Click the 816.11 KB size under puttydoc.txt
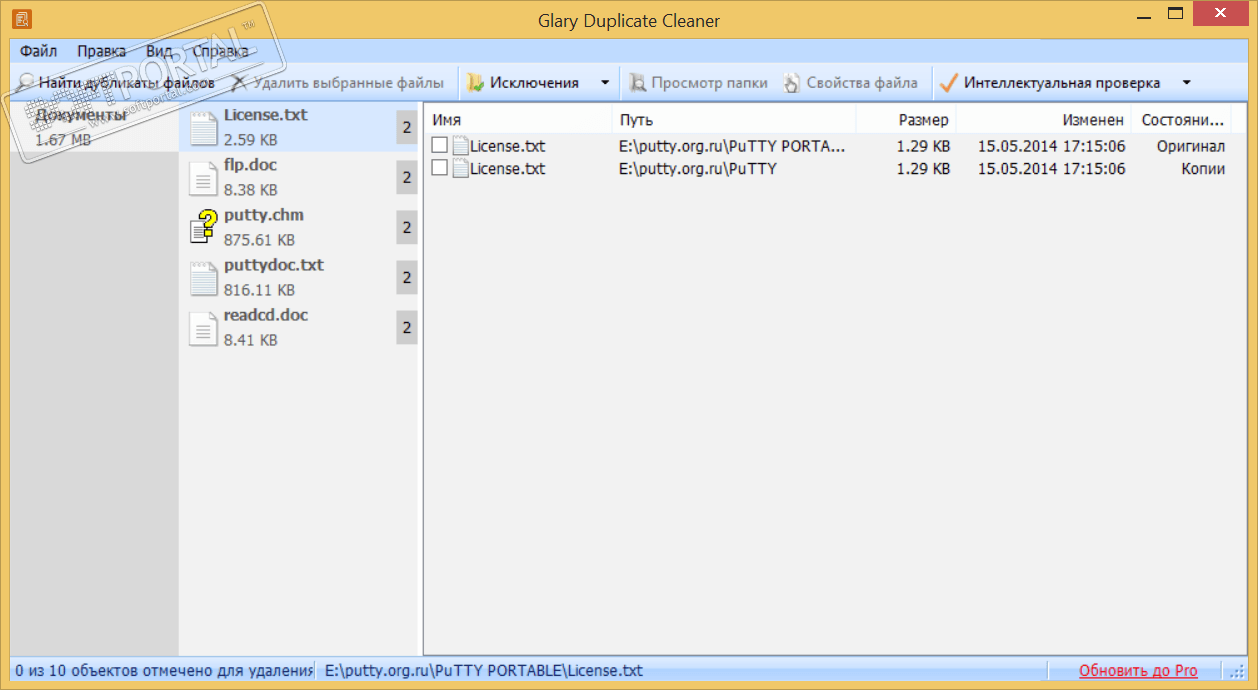1258x690 pixels. 260,290
